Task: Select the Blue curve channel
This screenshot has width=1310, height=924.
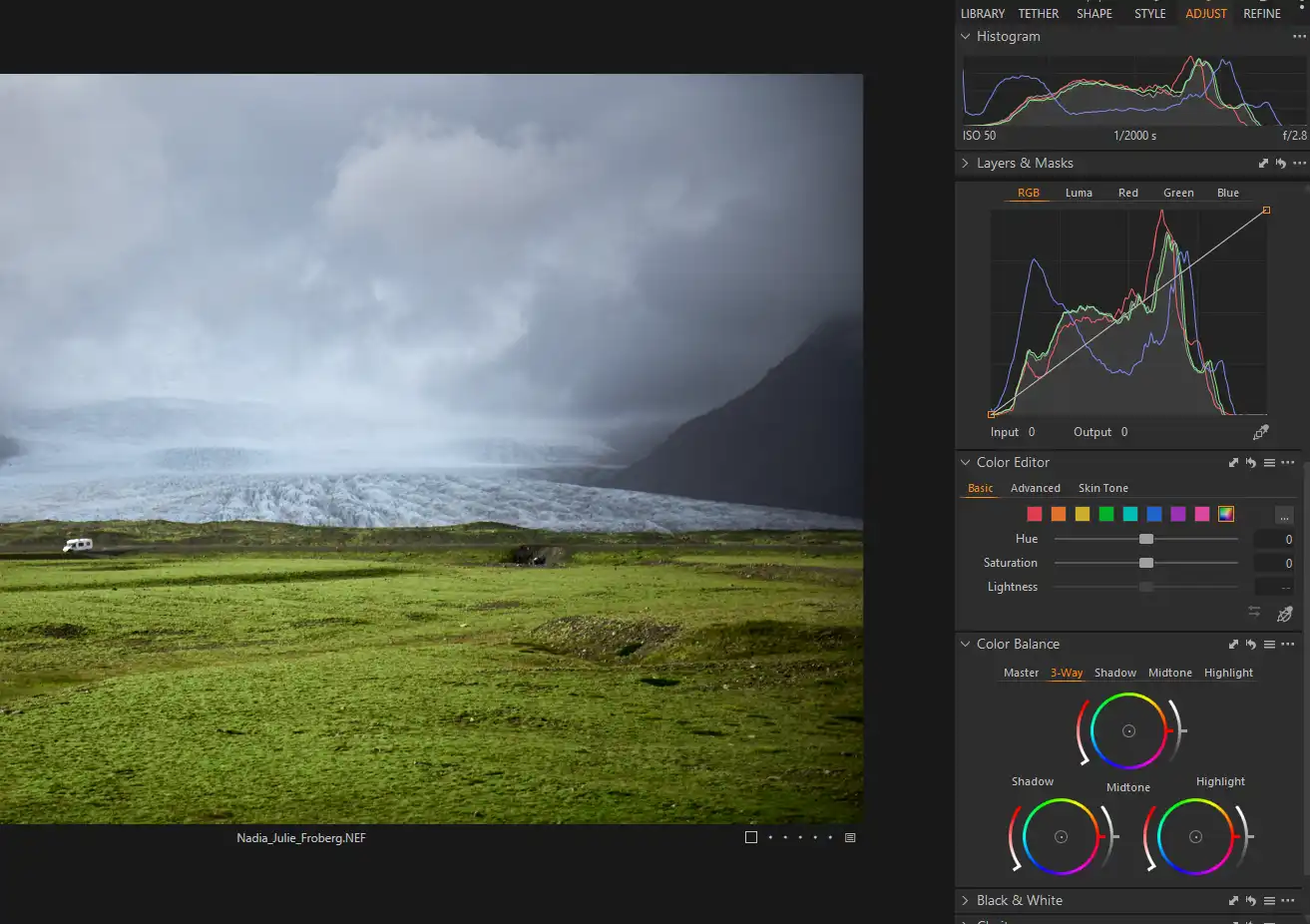Action: [1228, 193]
